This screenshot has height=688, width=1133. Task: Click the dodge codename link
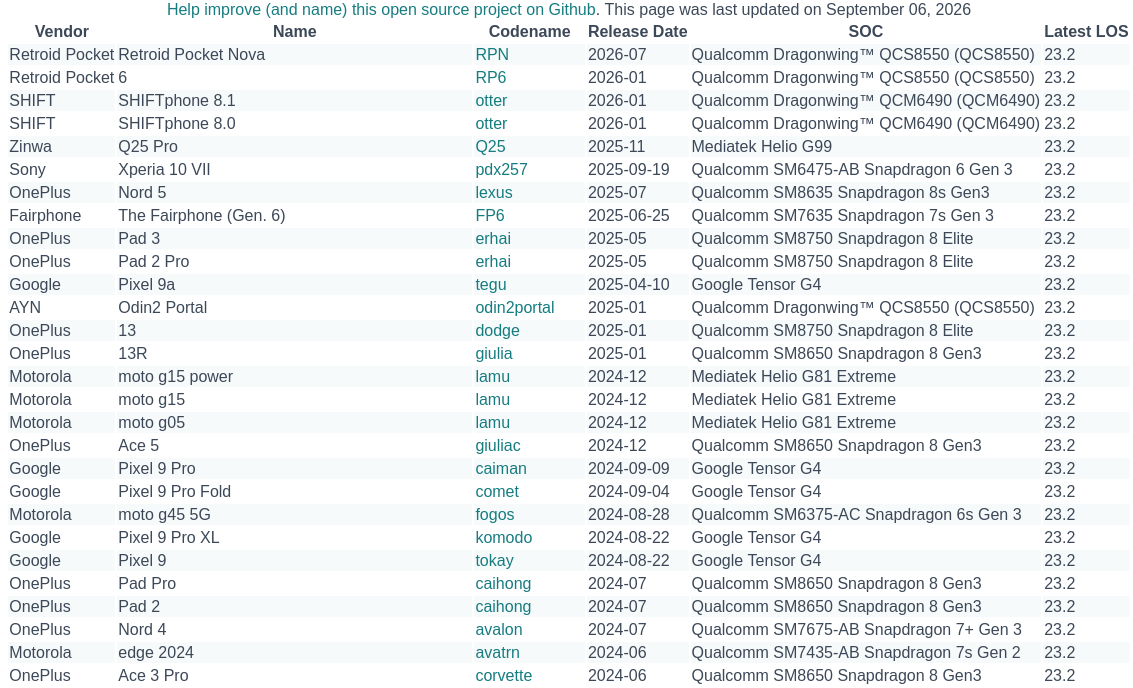click(x=498, y=331)
